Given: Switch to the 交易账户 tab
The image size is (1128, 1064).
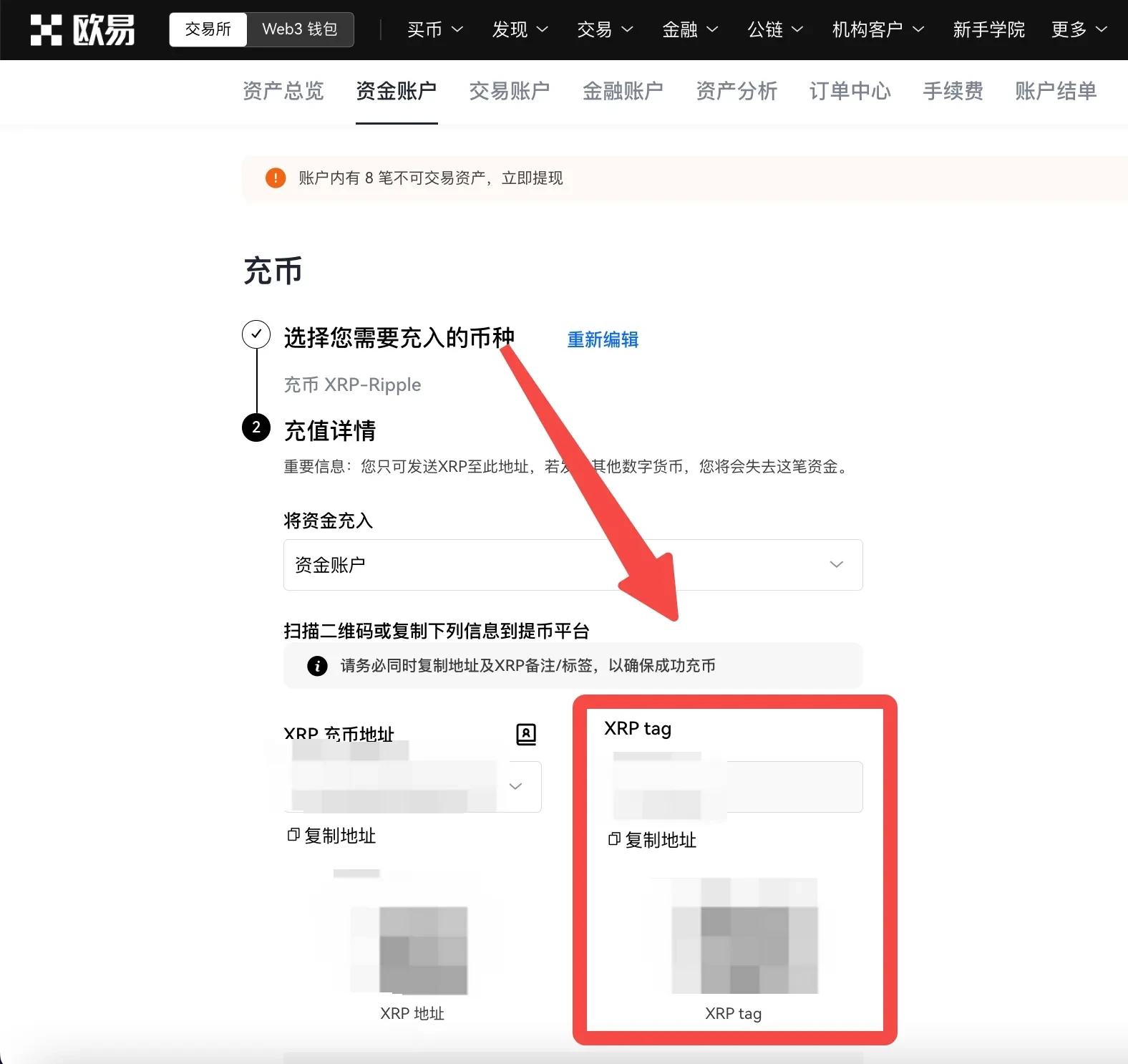Looking at the screenshot, I should tap(510, 91).
